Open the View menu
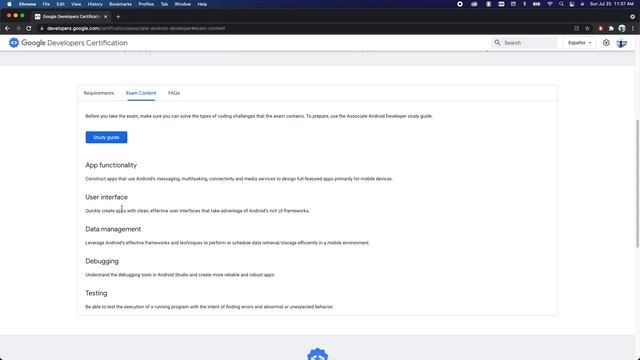Image resolution: width=640 pixels, height=360 pixels. [76, 4]
